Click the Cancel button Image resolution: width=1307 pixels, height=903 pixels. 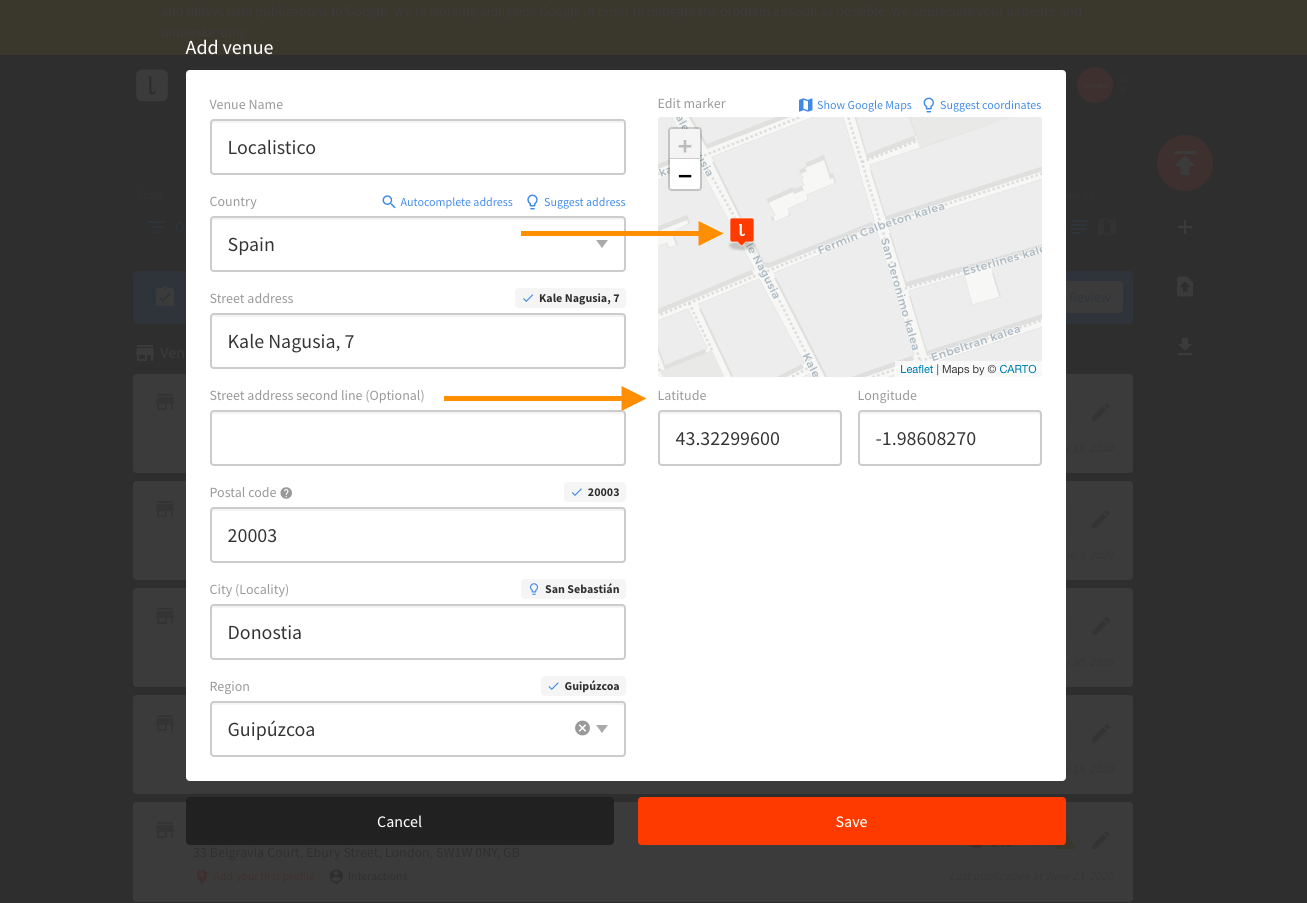point(400,821)
